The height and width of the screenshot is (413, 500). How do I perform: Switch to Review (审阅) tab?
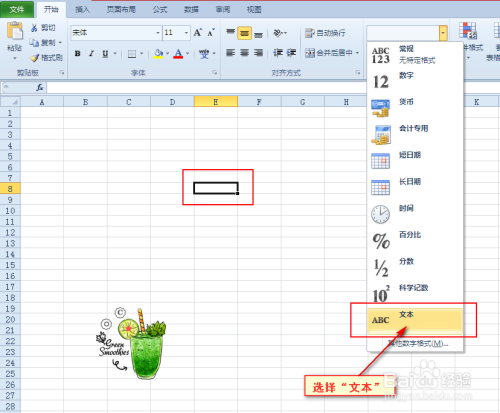coord(223,9)
